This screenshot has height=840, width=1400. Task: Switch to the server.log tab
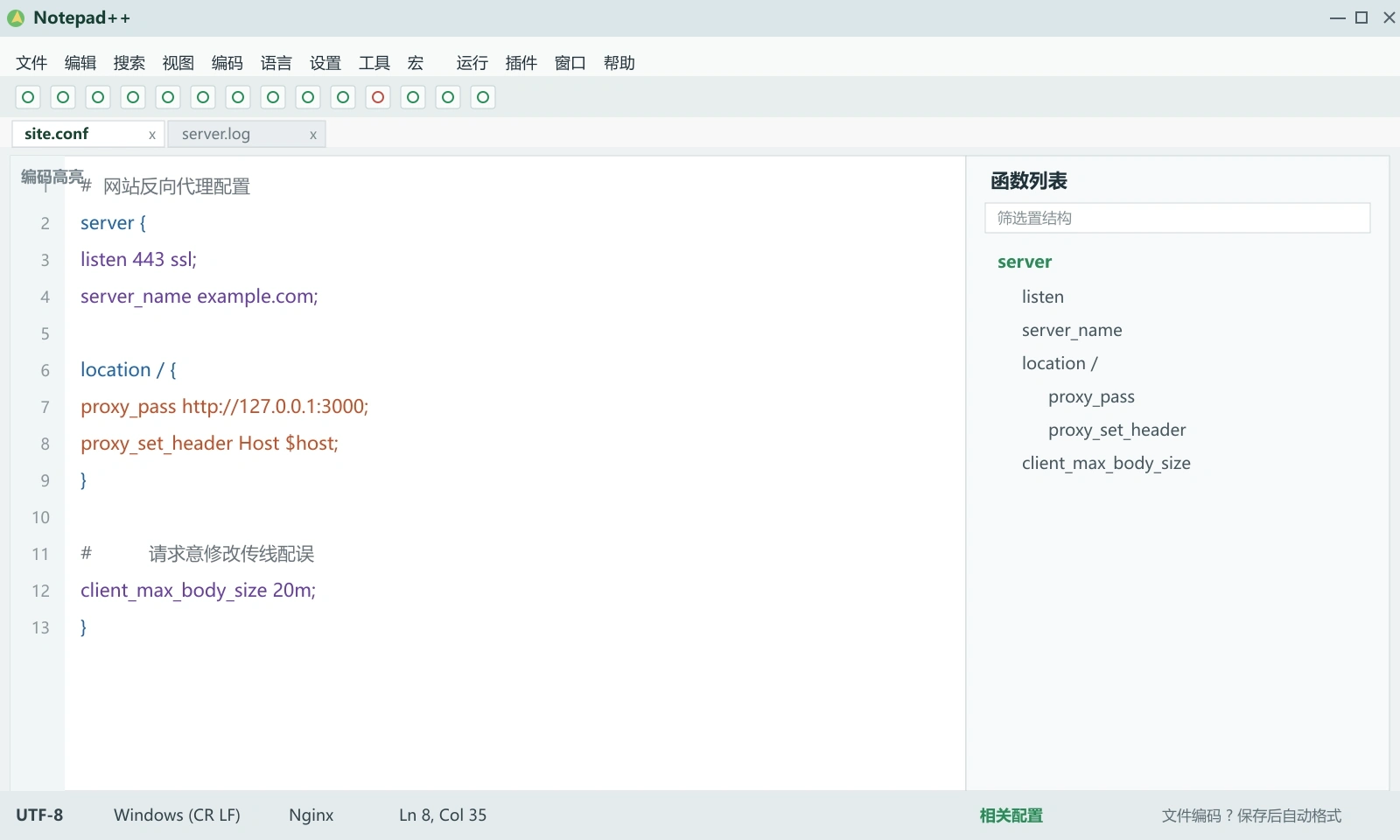pos(216,134)
